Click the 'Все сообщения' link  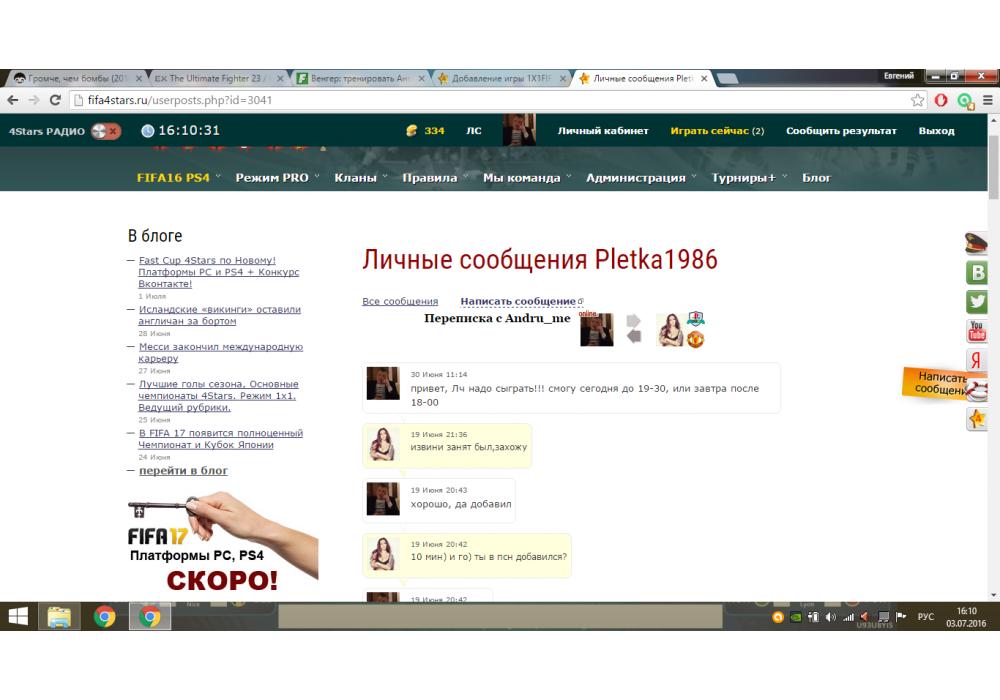coord(400,301)
